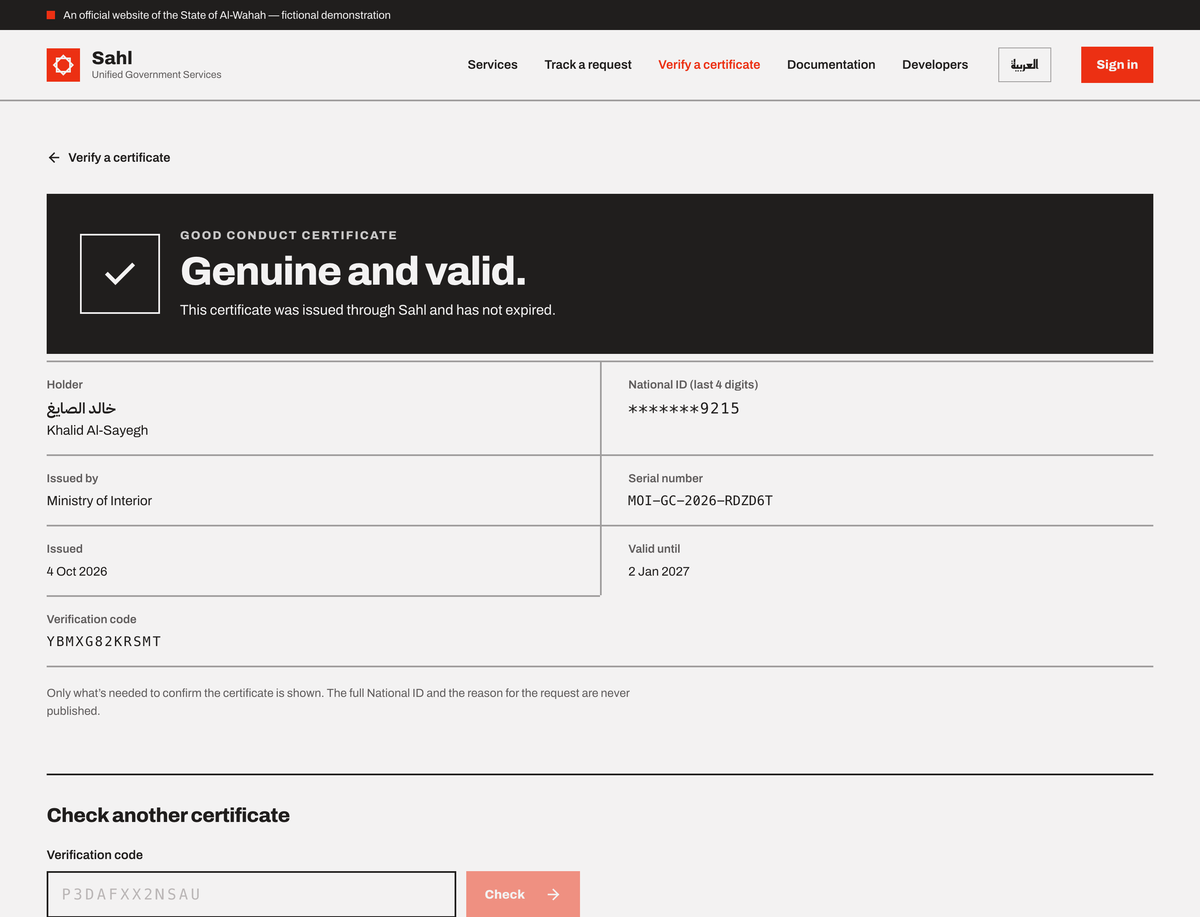Click the 'Valid until' field label
The height and width of the screenshot is (917, 1200).
[x=654, y=549]
